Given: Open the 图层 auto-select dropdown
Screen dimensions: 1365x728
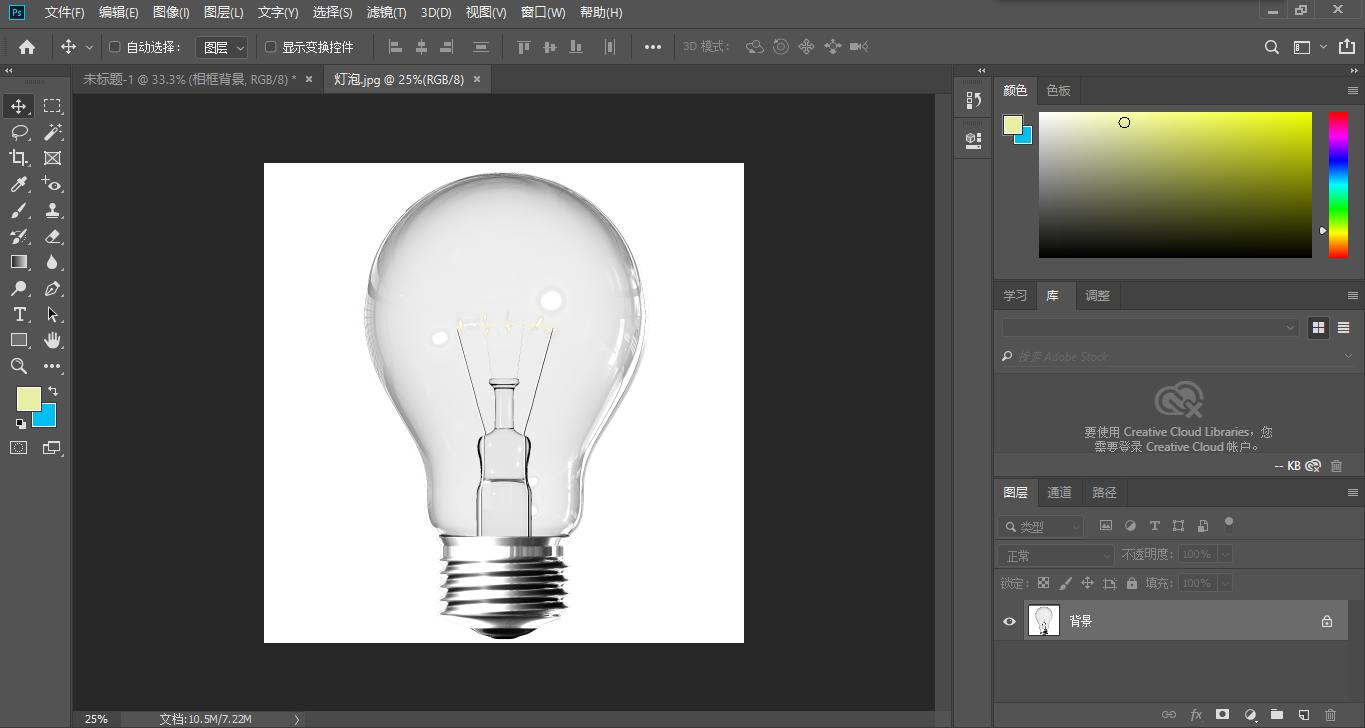Looking at the screenshot, I should coord(222,47).
